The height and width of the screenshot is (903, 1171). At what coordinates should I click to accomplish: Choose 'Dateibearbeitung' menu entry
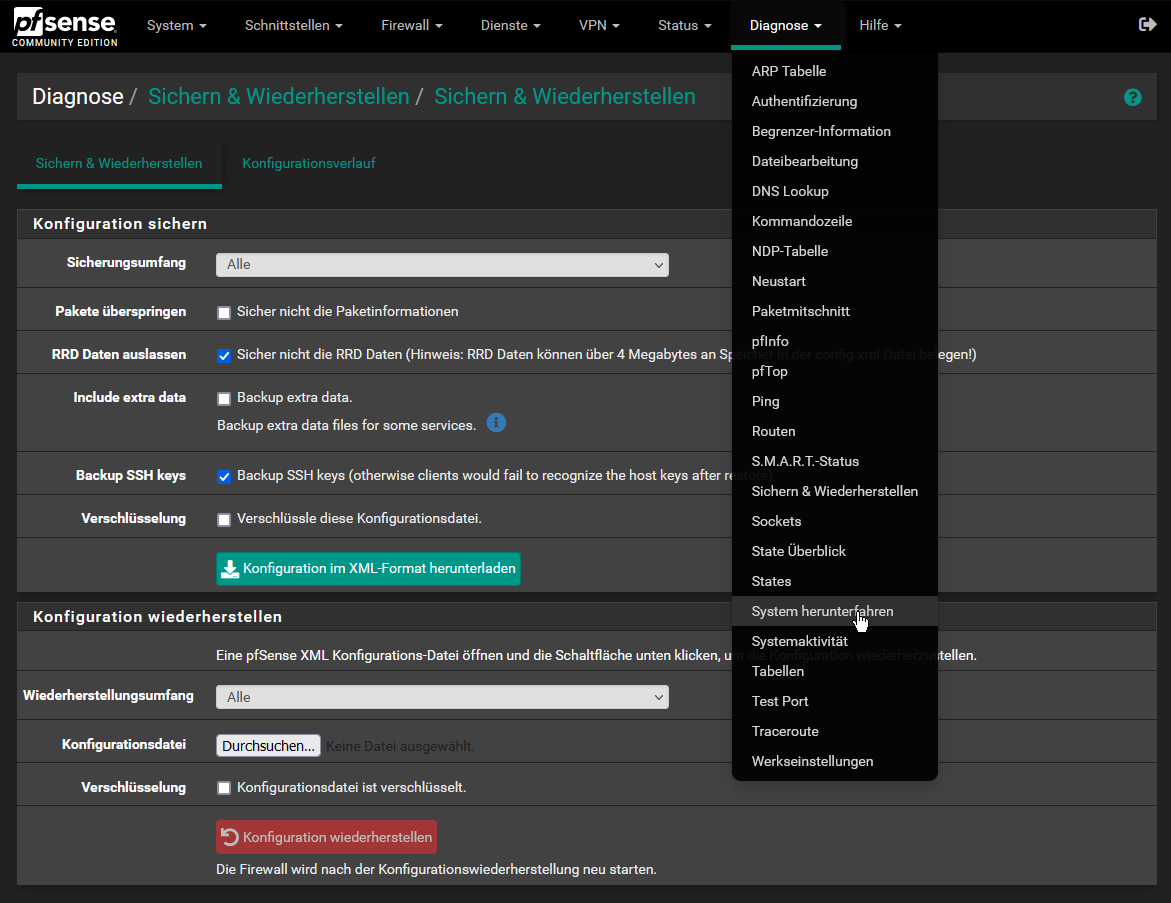tap(834, 161)
